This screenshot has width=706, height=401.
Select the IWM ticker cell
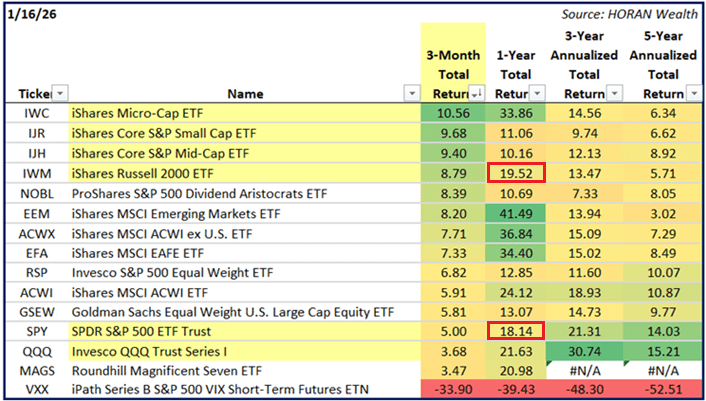(37, 173)
